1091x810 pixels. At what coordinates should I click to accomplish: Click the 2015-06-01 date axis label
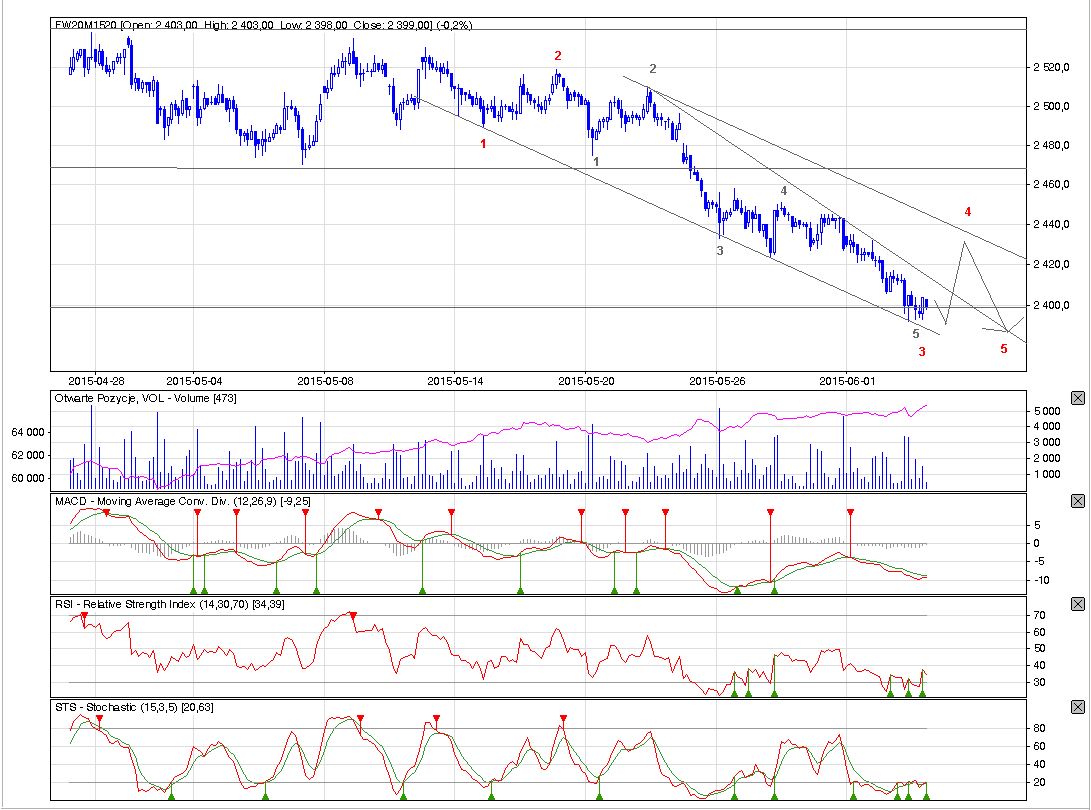845,380
